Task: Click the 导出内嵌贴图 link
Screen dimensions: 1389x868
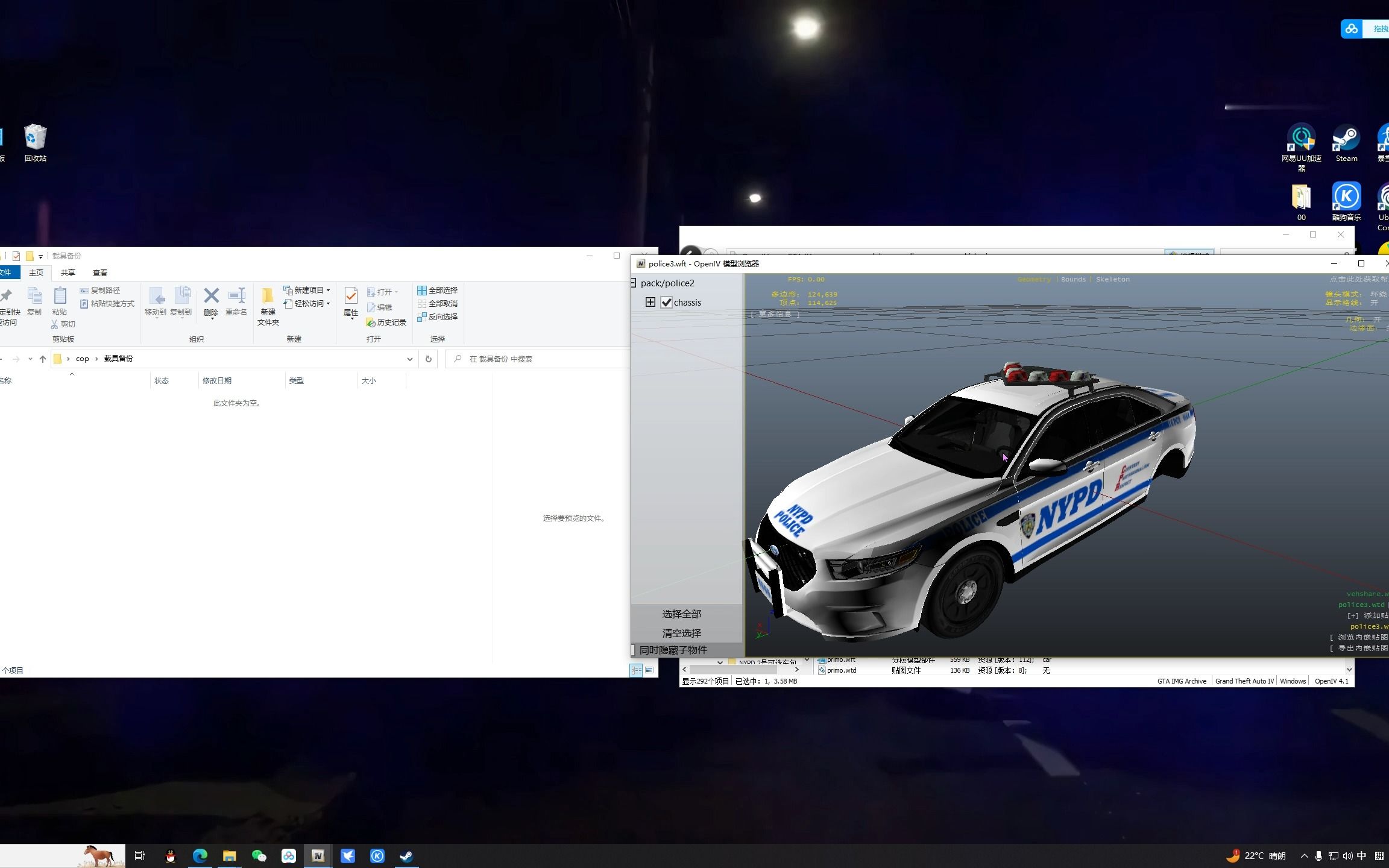Action: point(1359,649)
